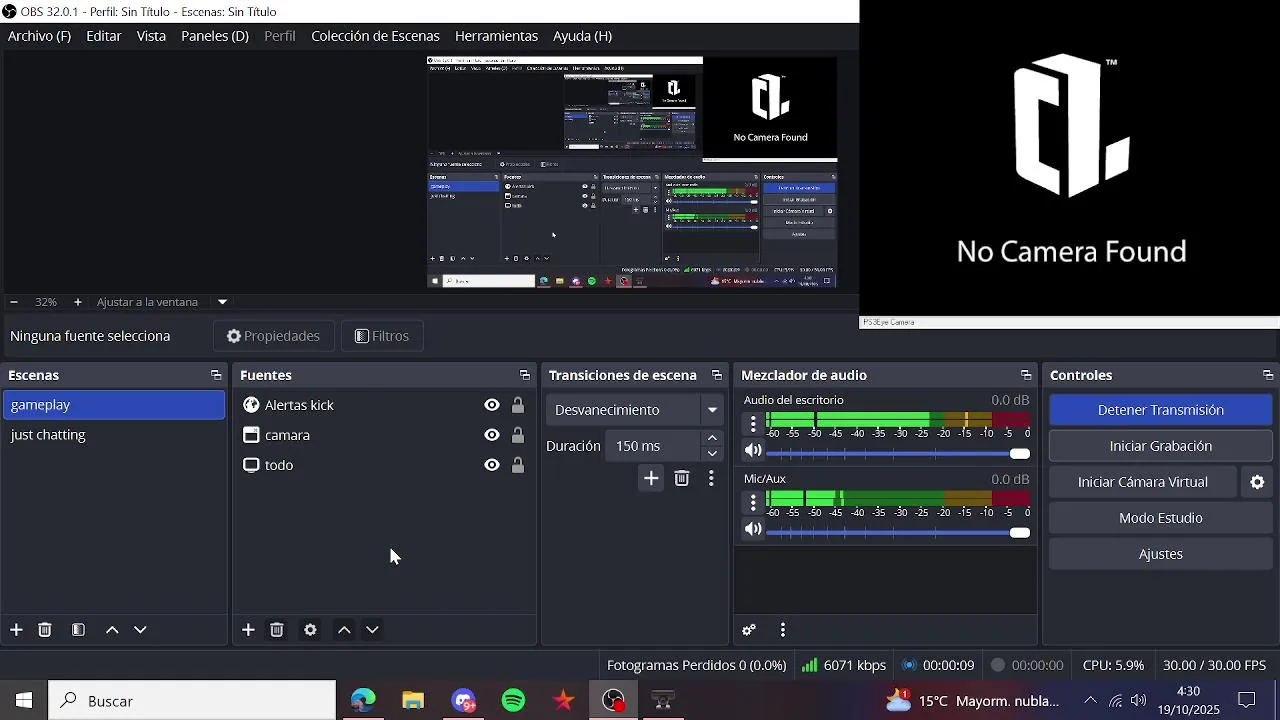Viewport: 1280px width, 720px height.
Task: Open Ajustes settings button
Action: 1160,554
